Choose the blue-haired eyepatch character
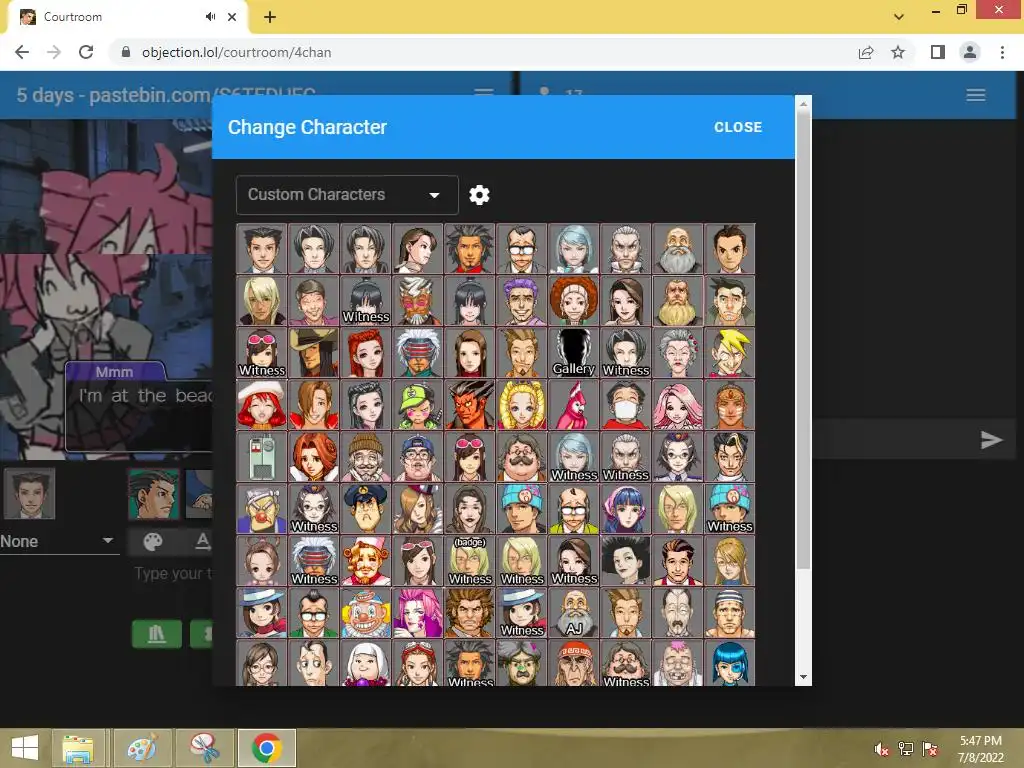1024x768 pixels. 729,663
